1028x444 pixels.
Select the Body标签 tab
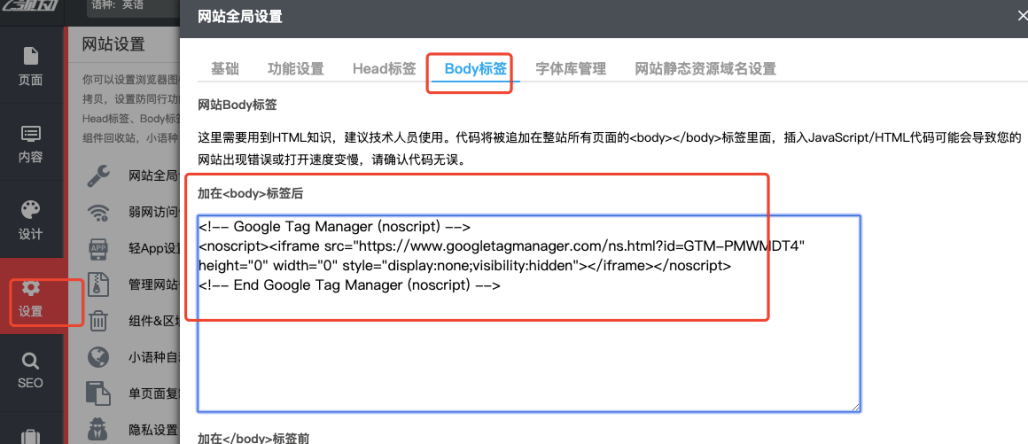click(475, 69)
